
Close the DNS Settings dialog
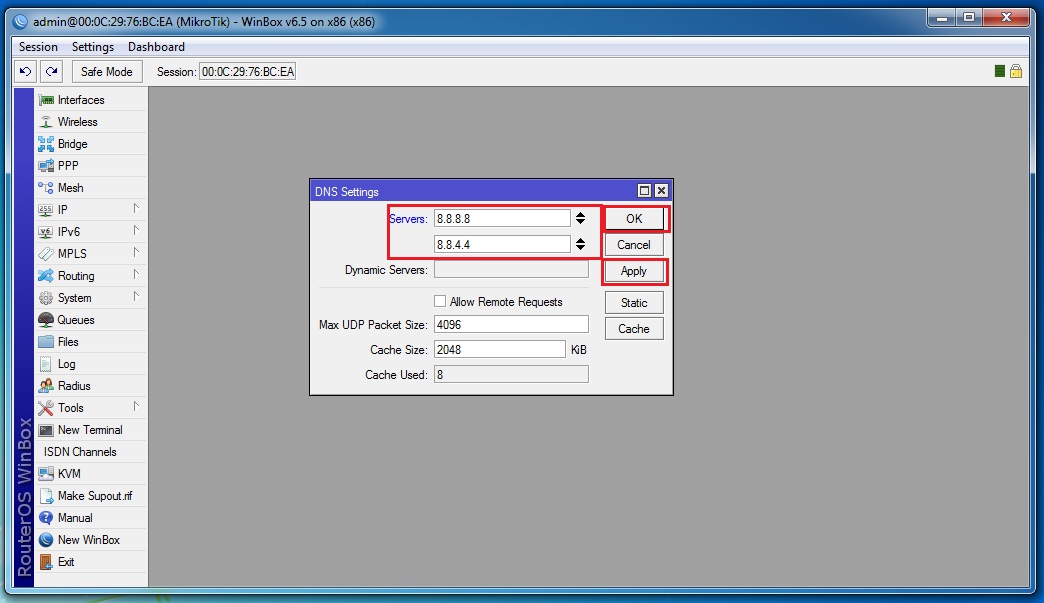click(661, 191)
